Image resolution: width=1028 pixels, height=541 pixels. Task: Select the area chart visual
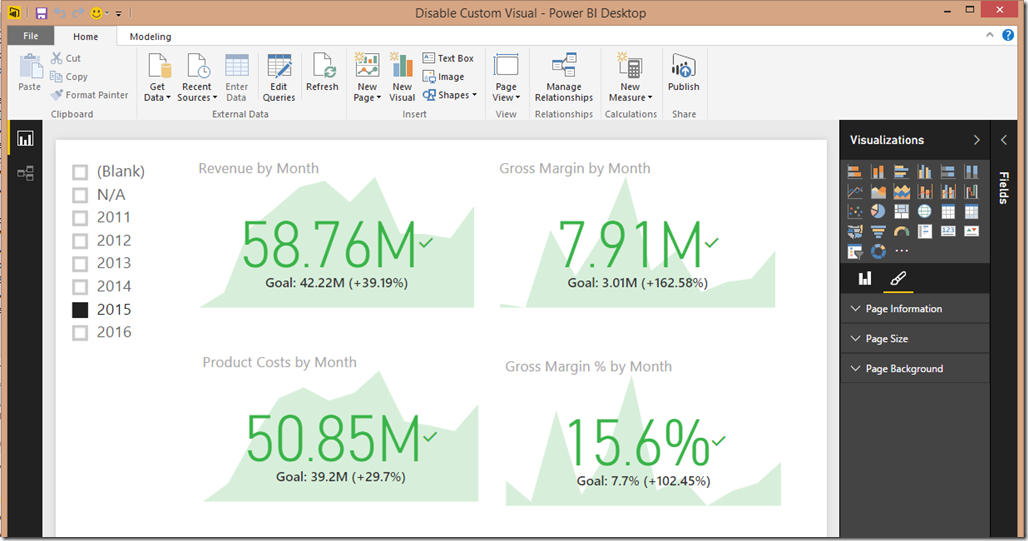pos(878,191)
